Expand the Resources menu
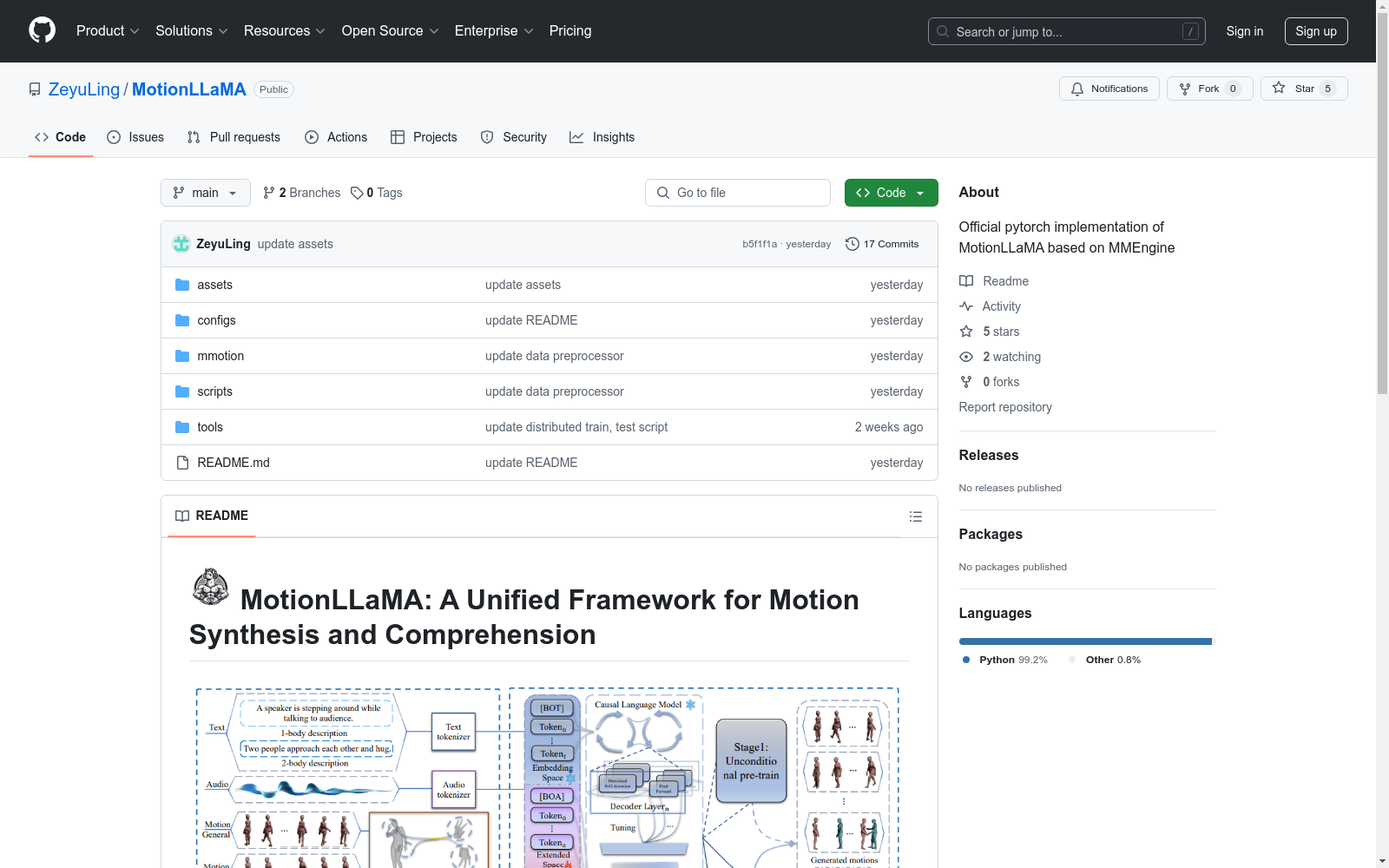Viewport: 1389px width, 868px height. click(285, 30)
